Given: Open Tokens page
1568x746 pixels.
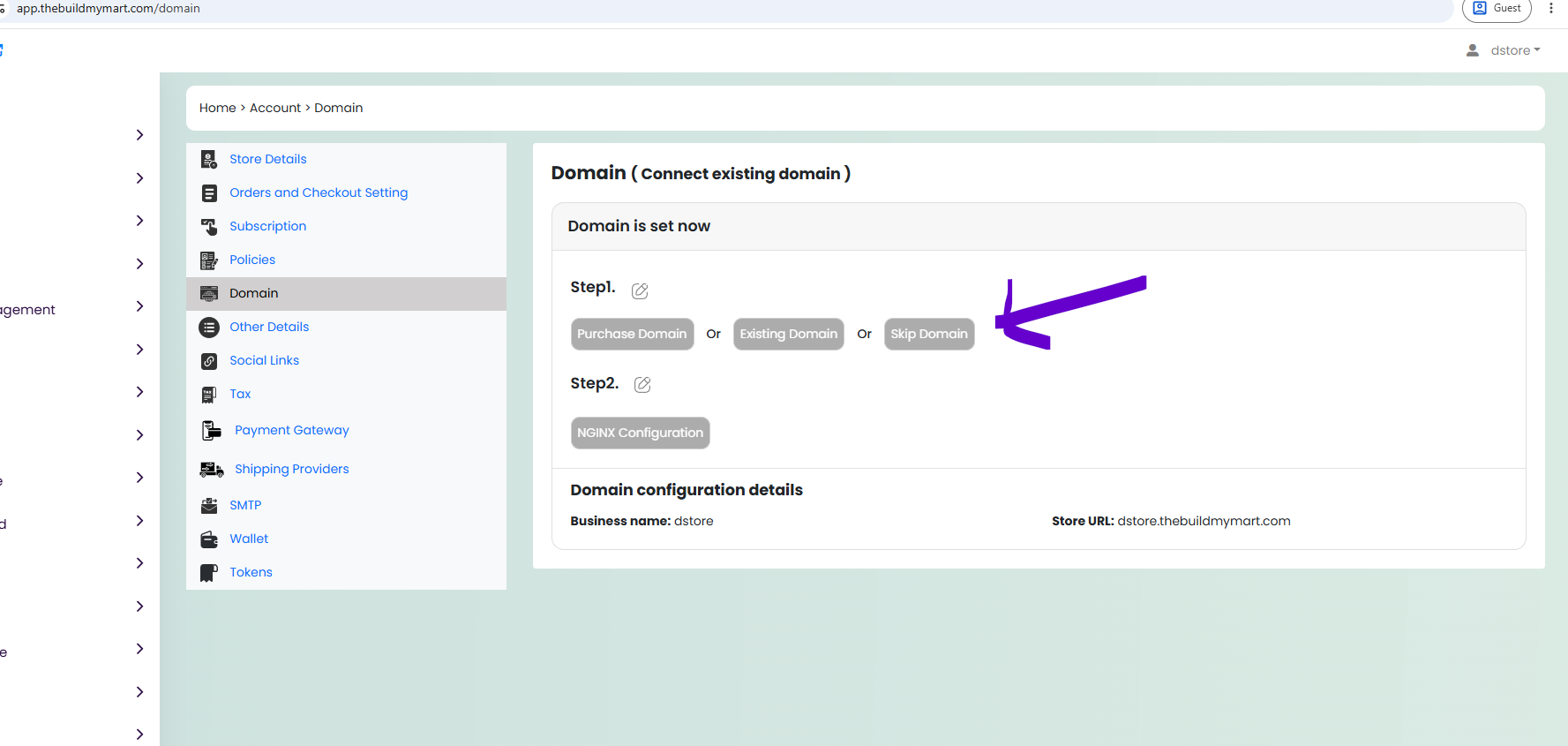Looking at the screenshot, I should [x=251, y=572].
